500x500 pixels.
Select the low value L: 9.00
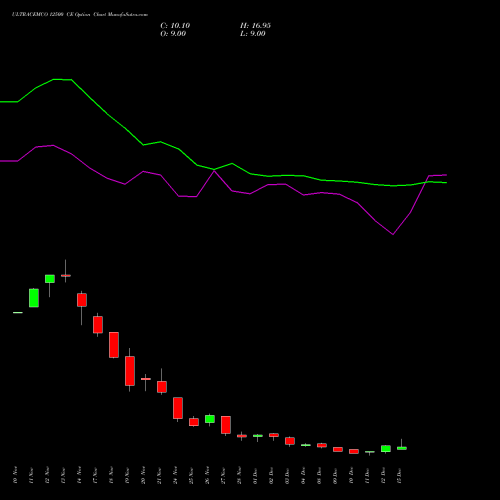pos(253,34)
